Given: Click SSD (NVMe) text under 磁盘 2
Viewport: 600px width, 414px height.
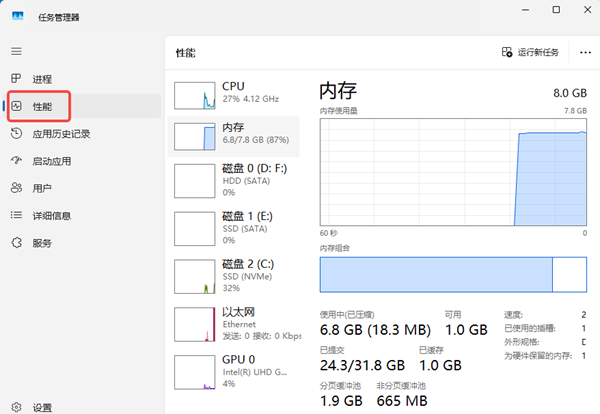Looking at the screenshot, I should (x=247, y=276).
